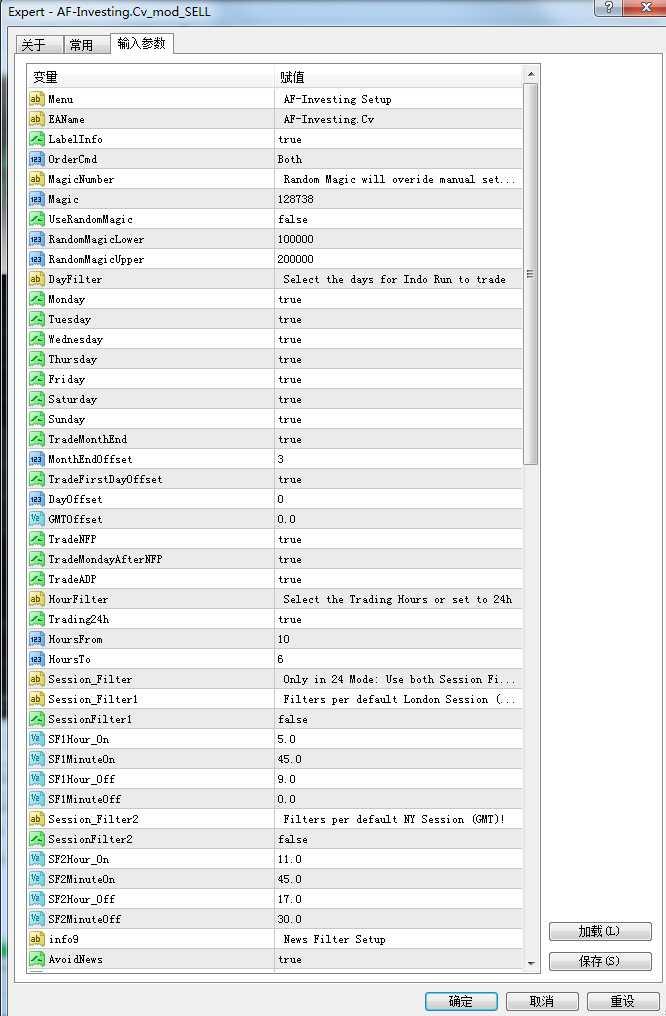Click the HoursFrom value 10
Image resolution: width=666 pixels, height=1016 pixels.
click(399, 639)
